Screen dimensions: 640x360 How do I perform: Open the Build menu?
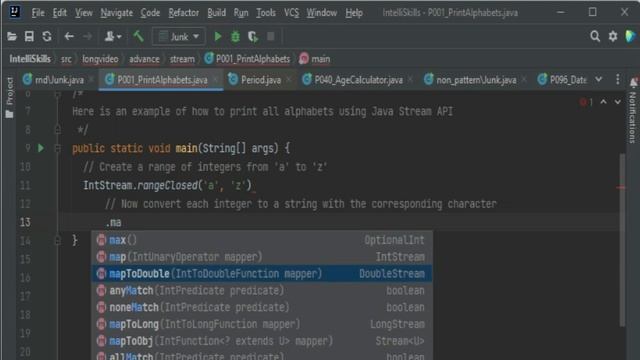pyautogui.click(x=216, y=13)
